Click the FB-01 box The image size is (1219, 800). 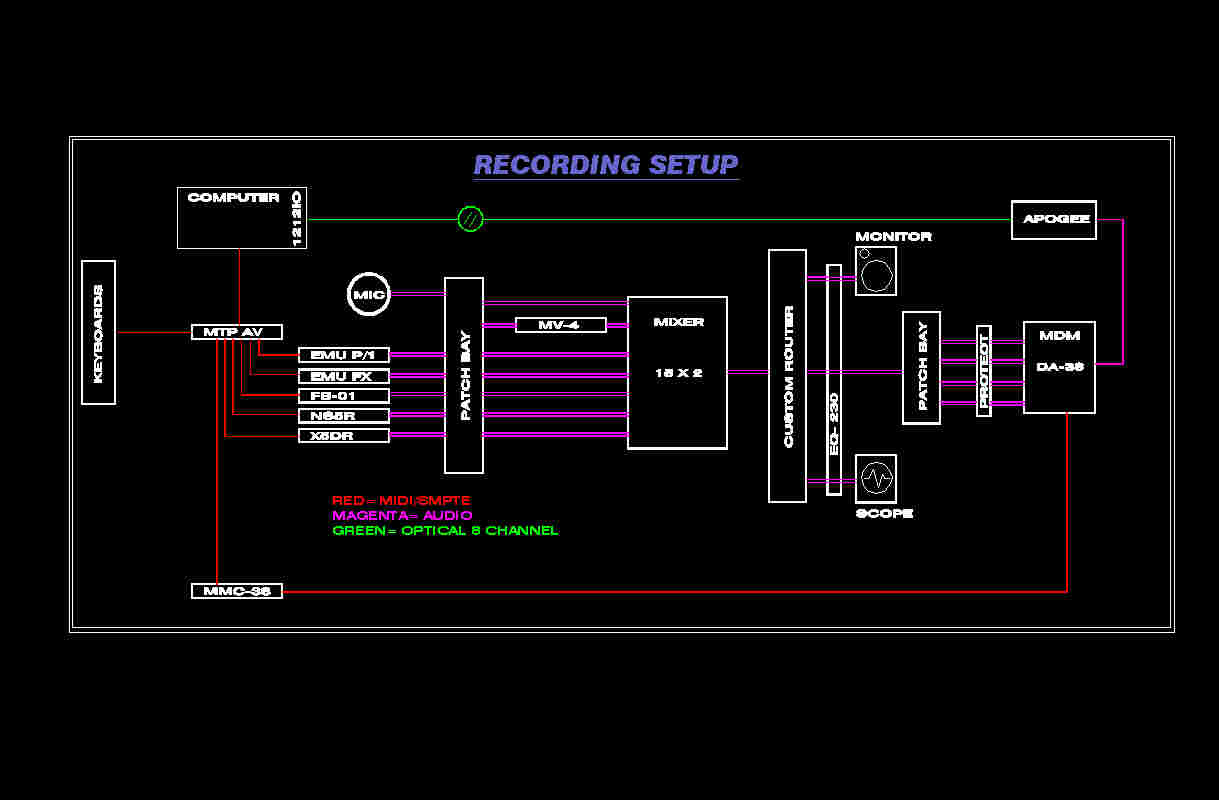point(344,396)
